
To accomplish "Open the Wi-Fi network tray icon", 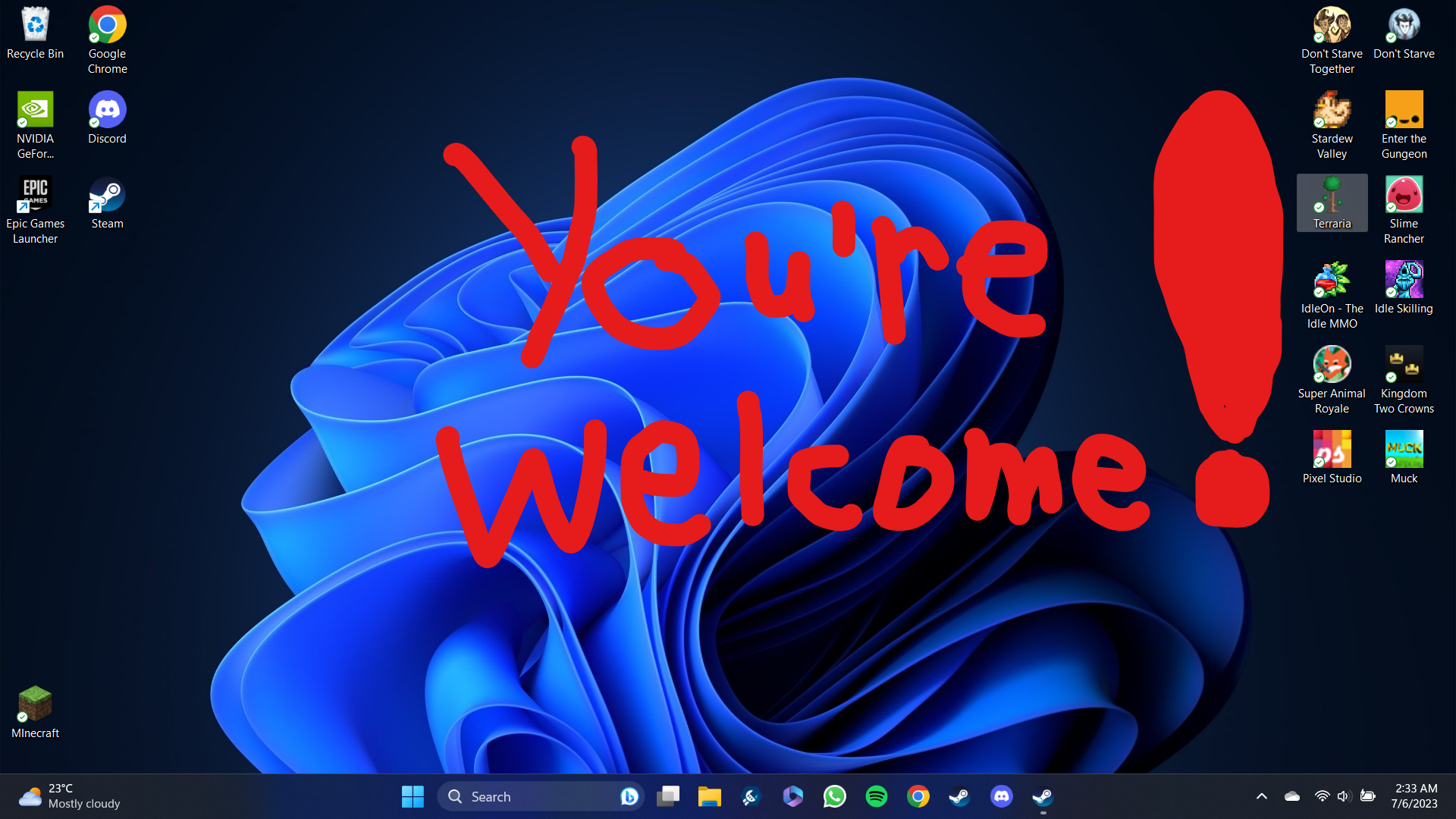I will pyautogui.click(x=1322, y=796).
